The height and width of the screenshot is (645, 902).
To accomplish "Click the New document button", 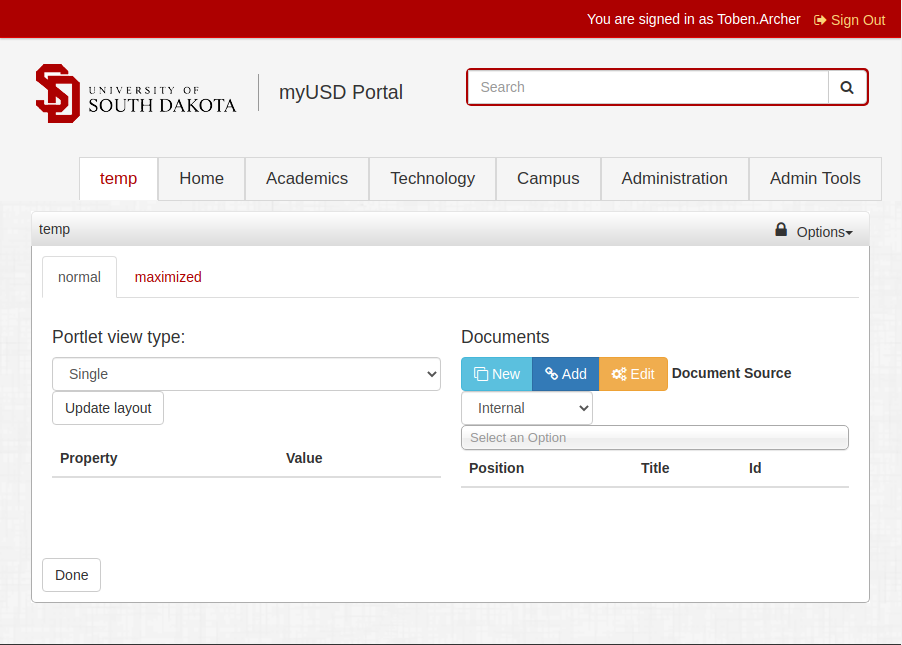I will [497, 374].
